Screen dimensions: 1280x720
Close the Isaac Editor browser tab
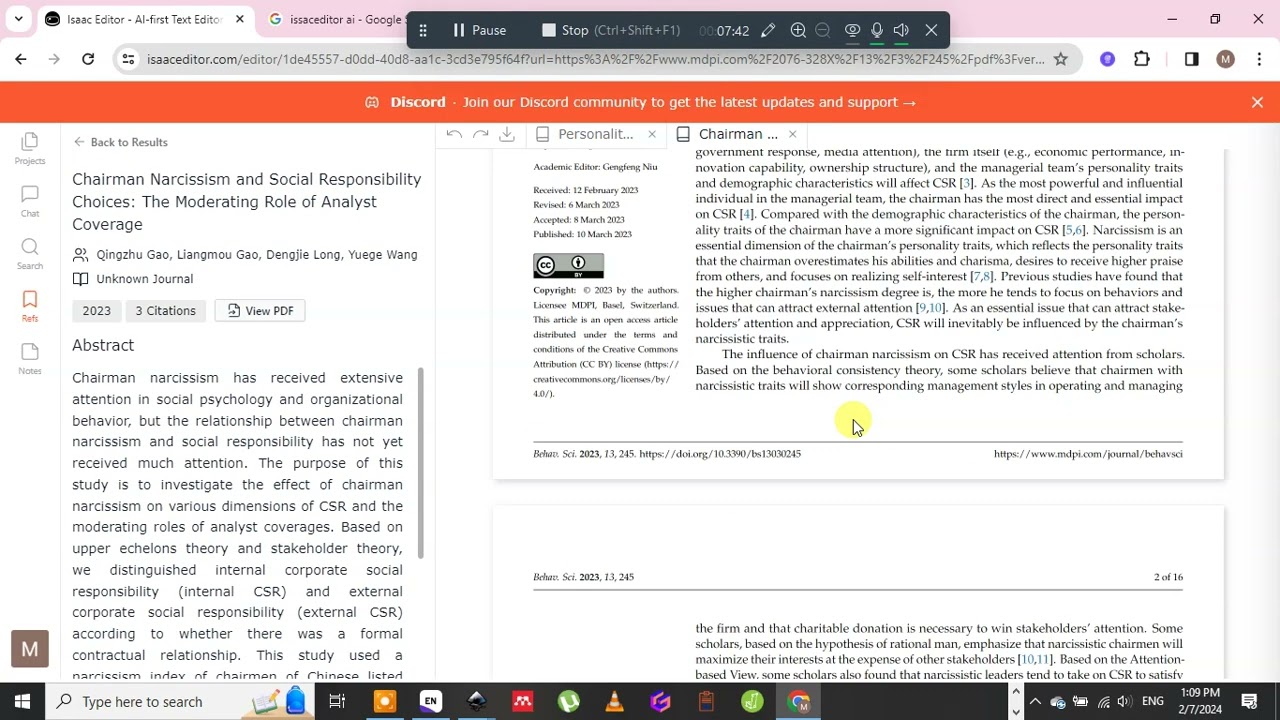(240, 19)
